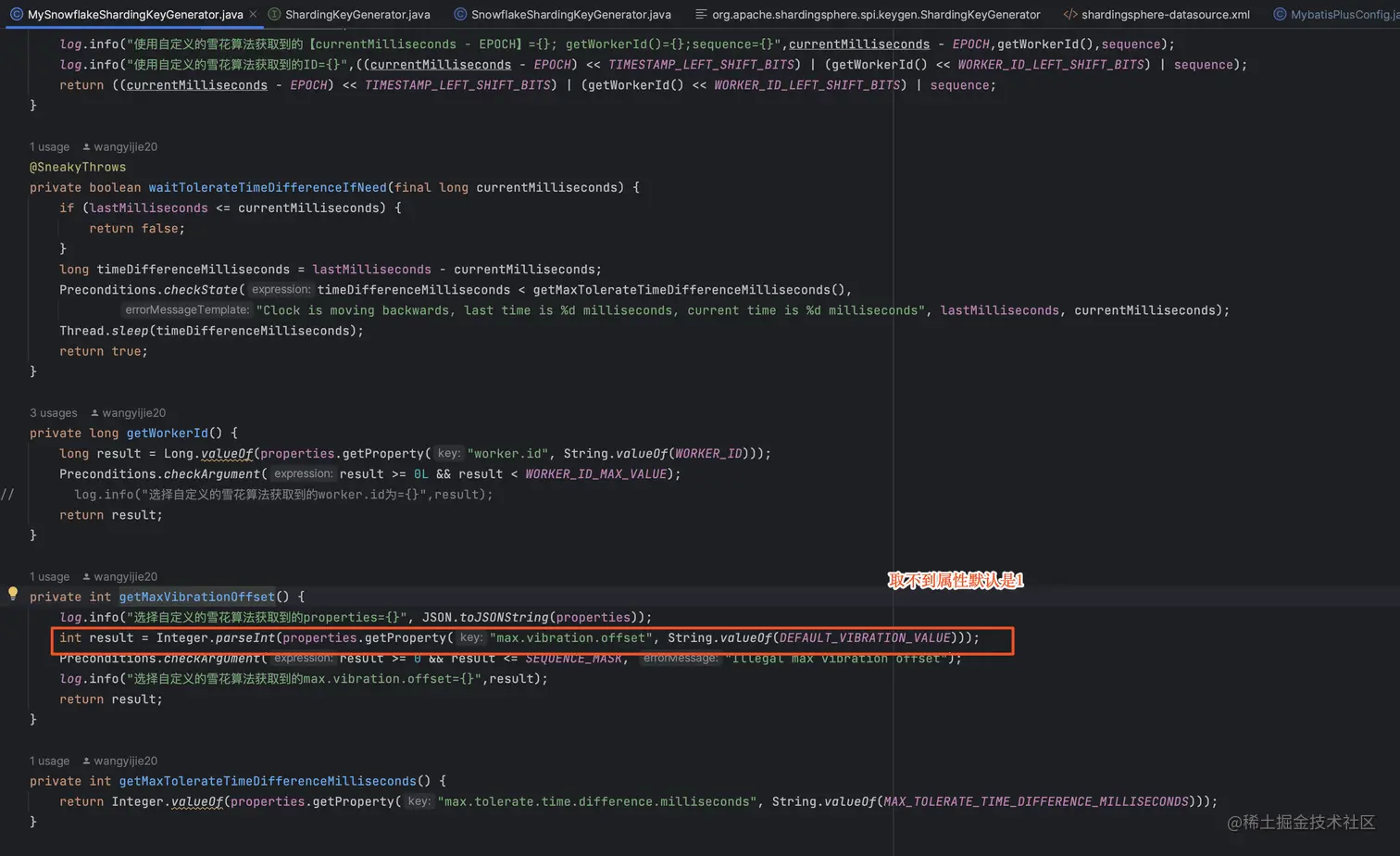Click Thread.sleep call line

[211, 331]
